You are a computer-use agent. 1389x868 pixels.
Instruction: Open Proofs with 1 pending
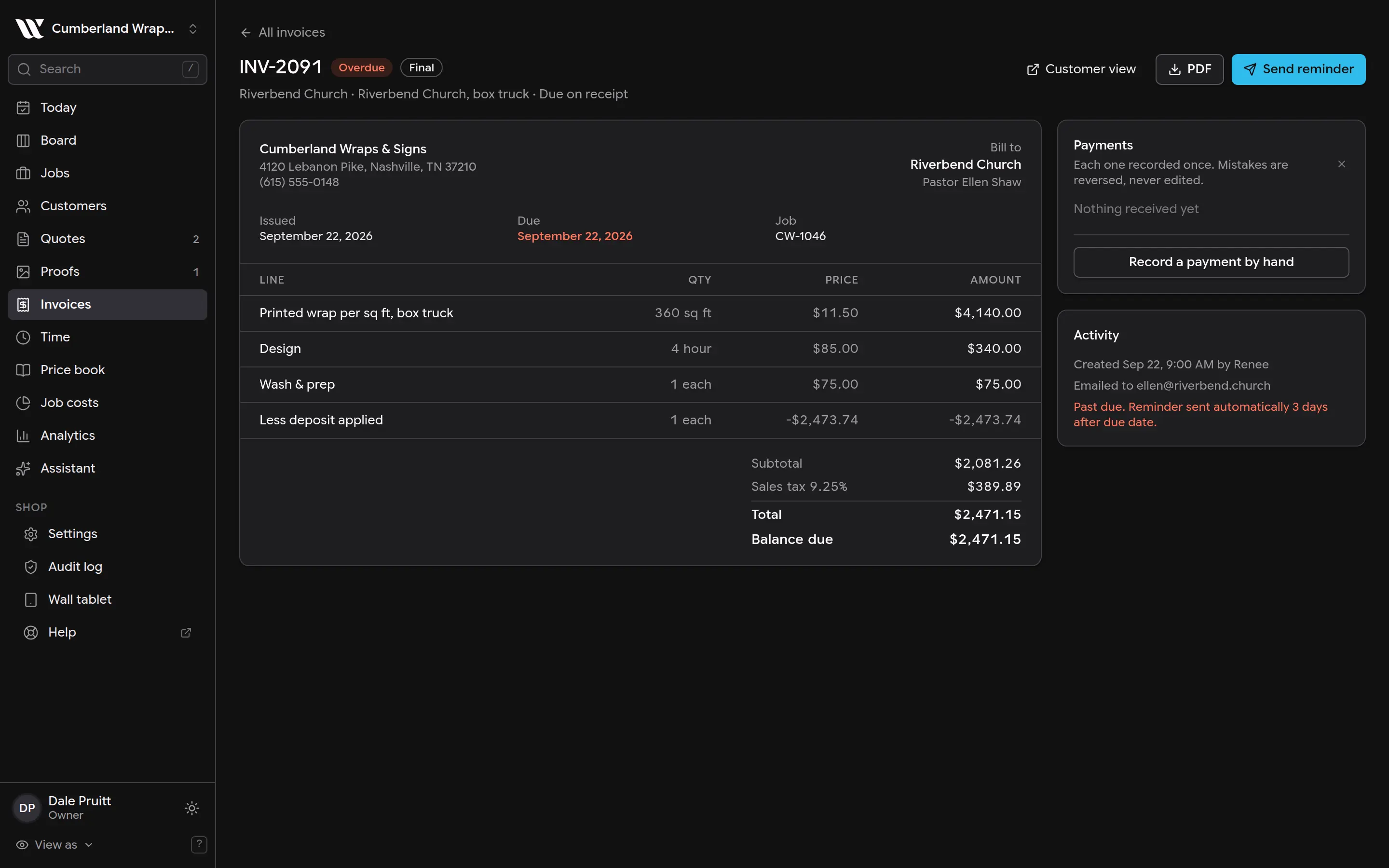coord(108,271)
